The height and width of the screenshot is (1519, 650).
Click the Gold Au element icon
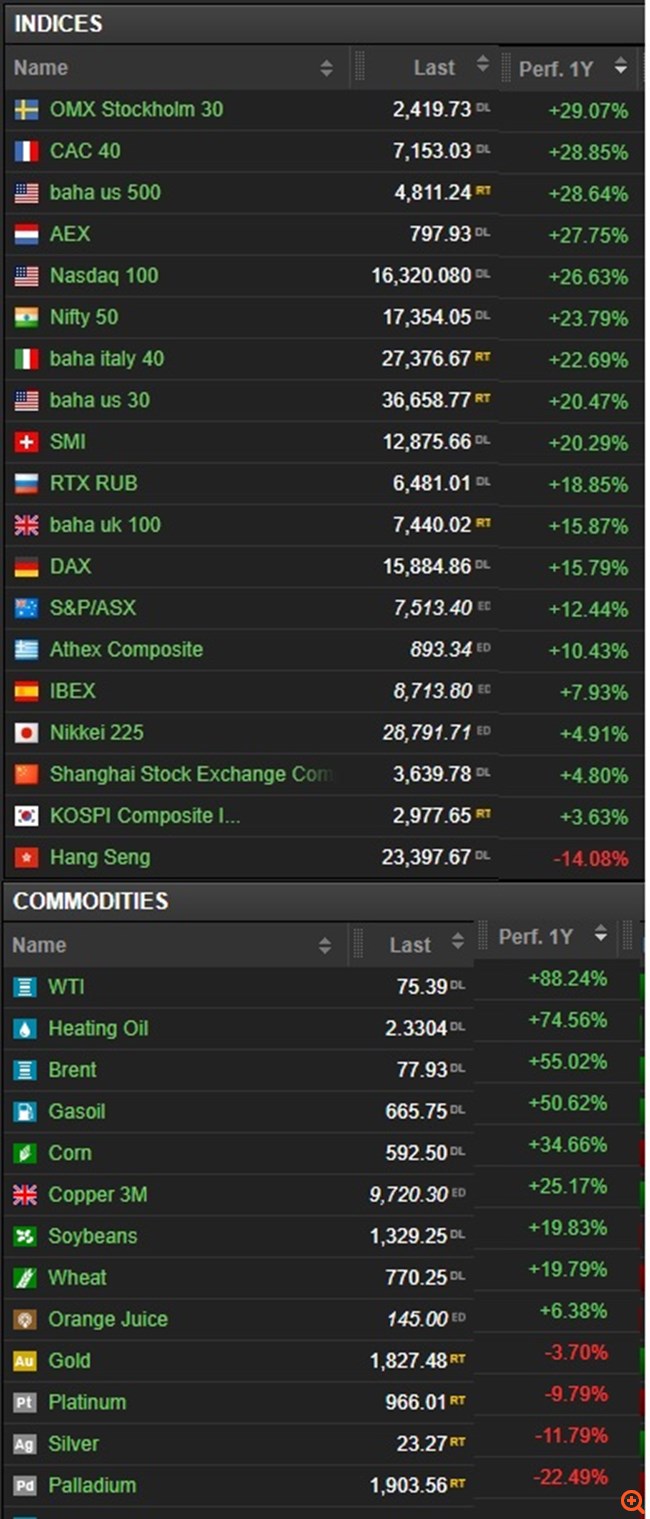point(24,1361)
